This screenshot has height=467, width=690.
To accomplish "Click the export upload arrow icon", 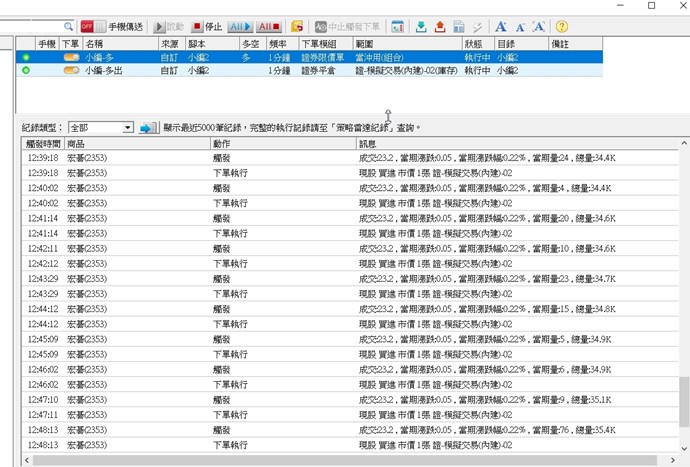I will 439,27.
